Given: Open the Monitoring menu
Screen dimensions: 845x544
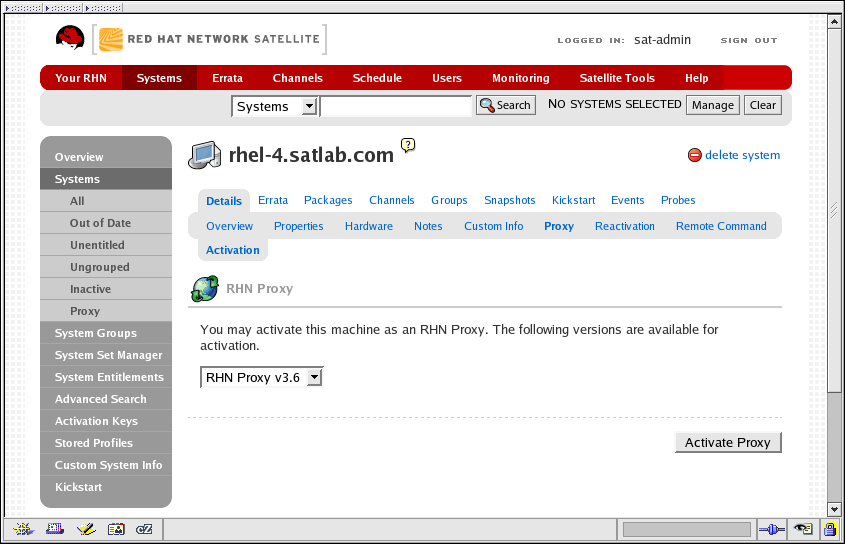Looking at the screenshot, I should [521, 78].
